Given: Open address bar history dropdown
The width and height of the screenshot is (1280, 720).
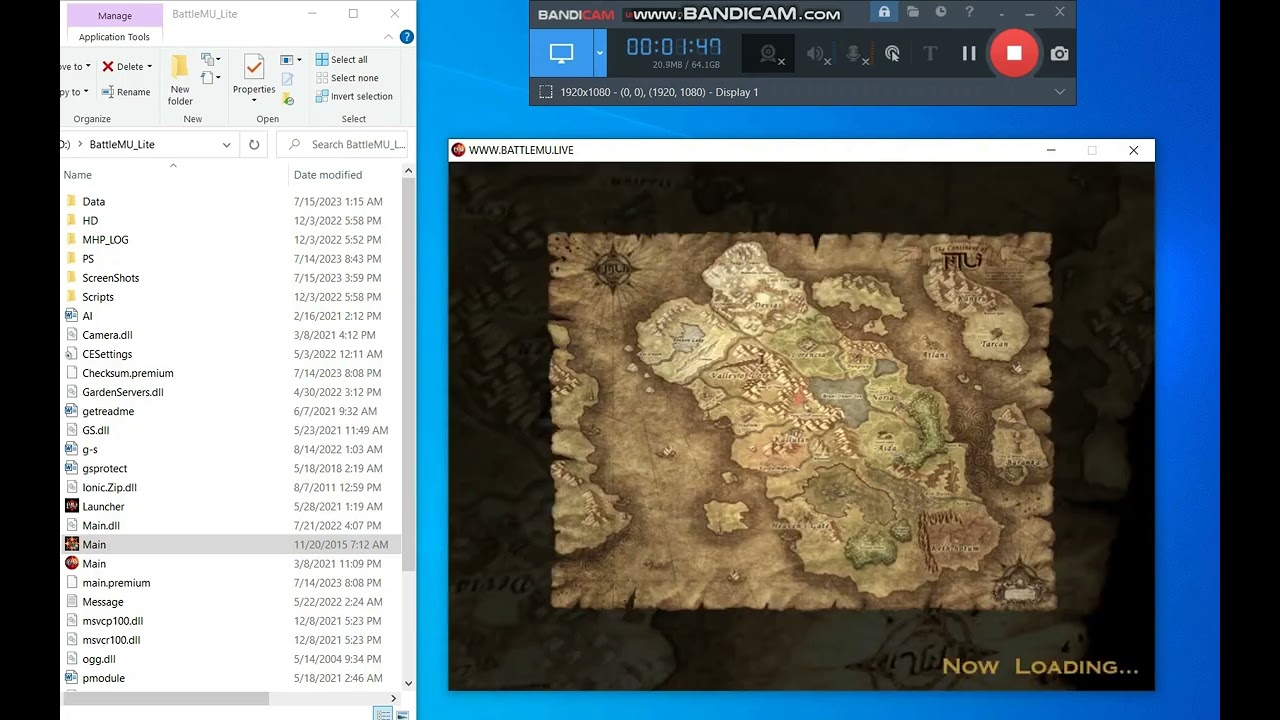Looking at the screenshot, I should click(227, 144).
